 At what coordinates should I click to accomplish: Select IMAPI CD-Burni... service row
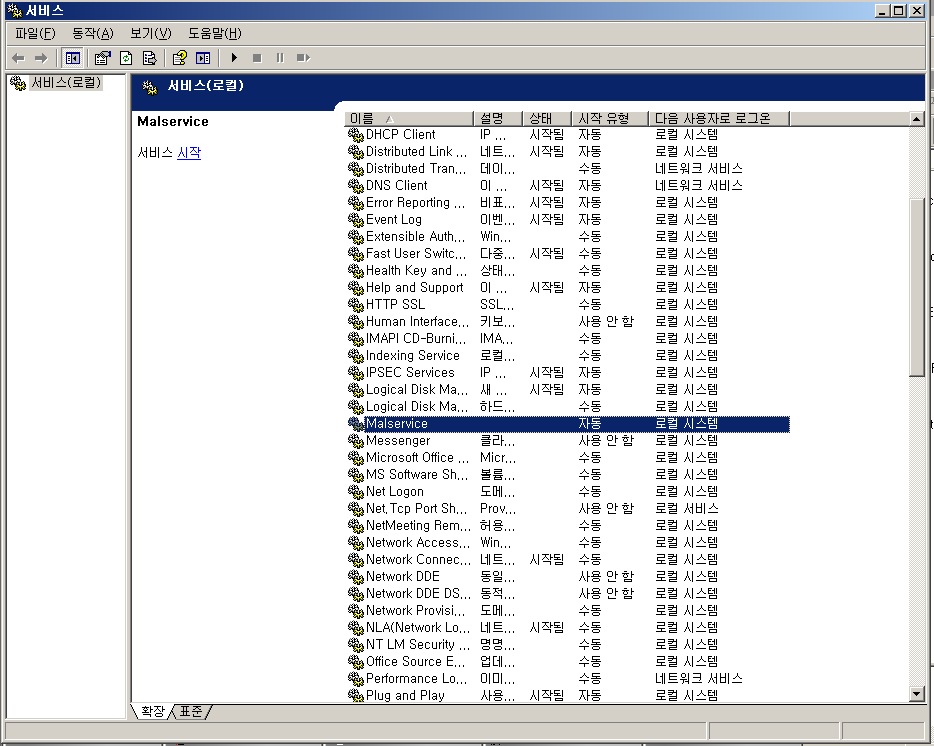[x=568, y=338]
